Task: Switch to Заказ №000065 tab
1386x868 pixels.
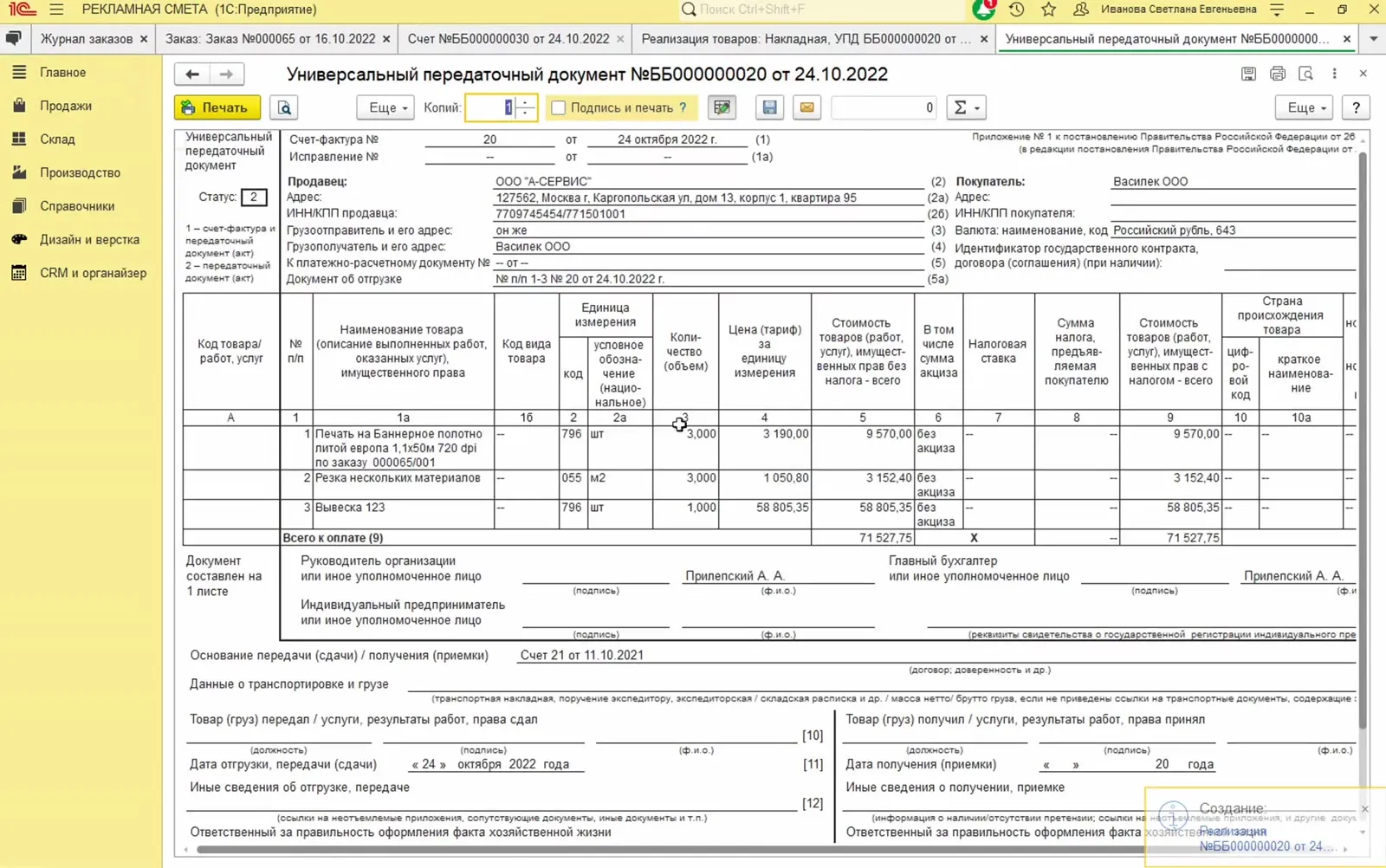Action: 270,39
